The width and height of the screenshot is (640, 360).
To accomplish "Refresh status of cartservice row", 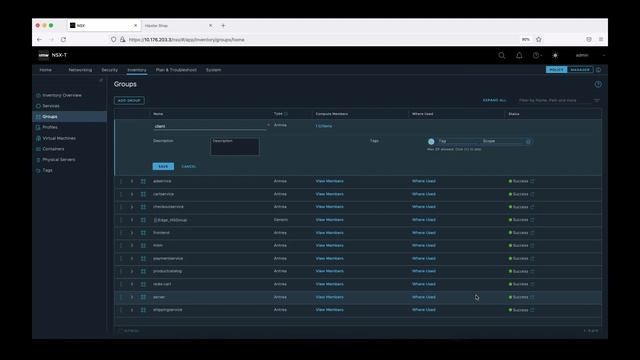I will click(x=532, y=194).
